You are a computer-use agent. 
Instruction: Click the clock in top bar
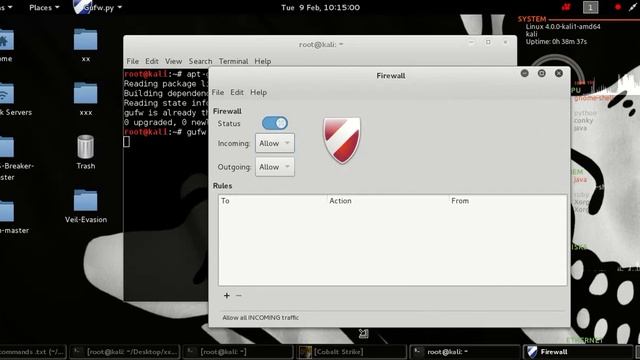click(x=320, y=7)
